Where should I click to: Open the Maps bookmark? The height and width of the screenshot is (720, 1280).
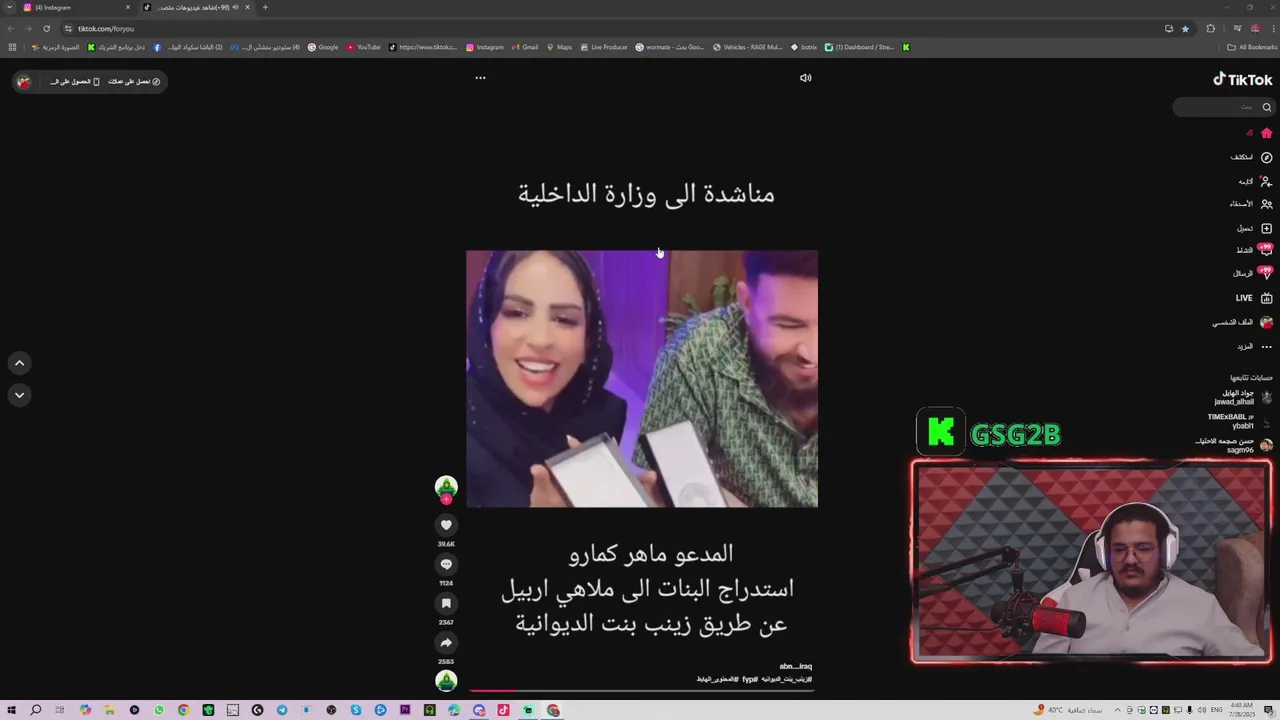coord(559,47)
